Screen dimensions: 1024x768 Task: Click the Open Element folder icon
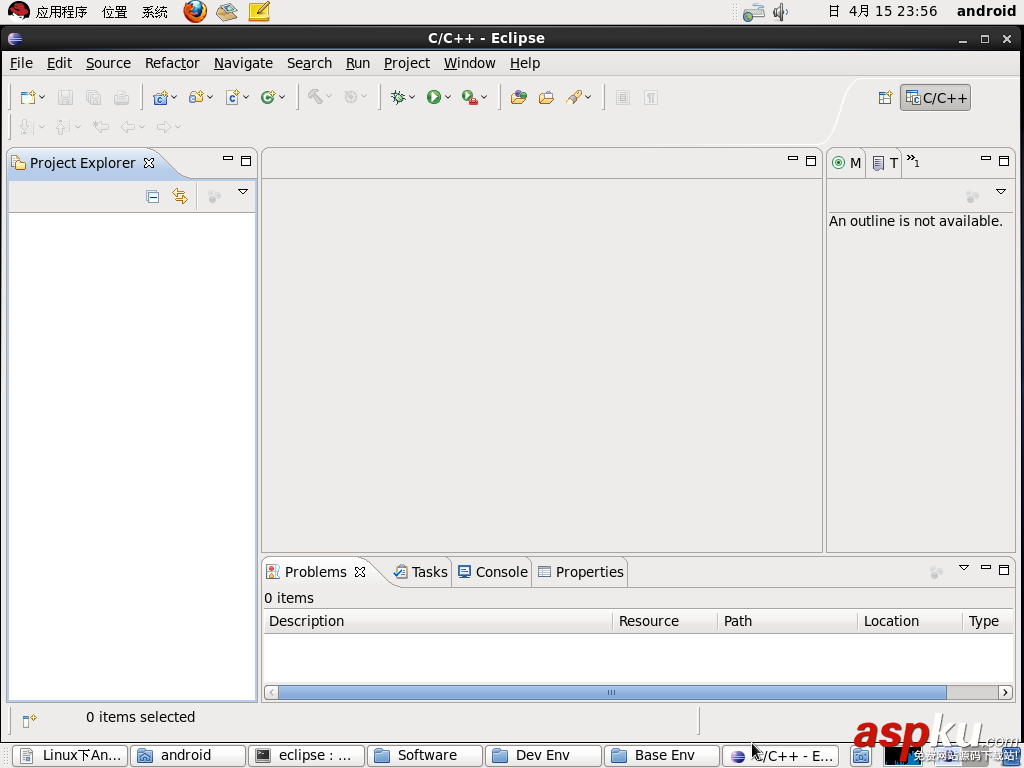[547, 97]
